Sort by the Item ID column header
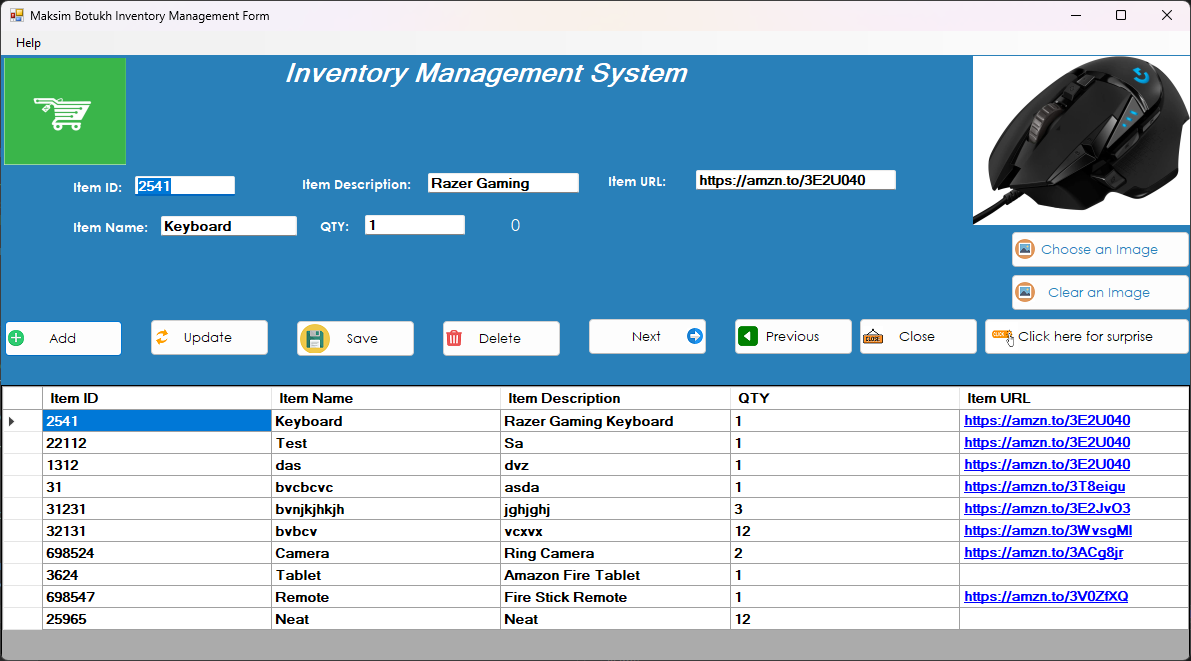 157,398
